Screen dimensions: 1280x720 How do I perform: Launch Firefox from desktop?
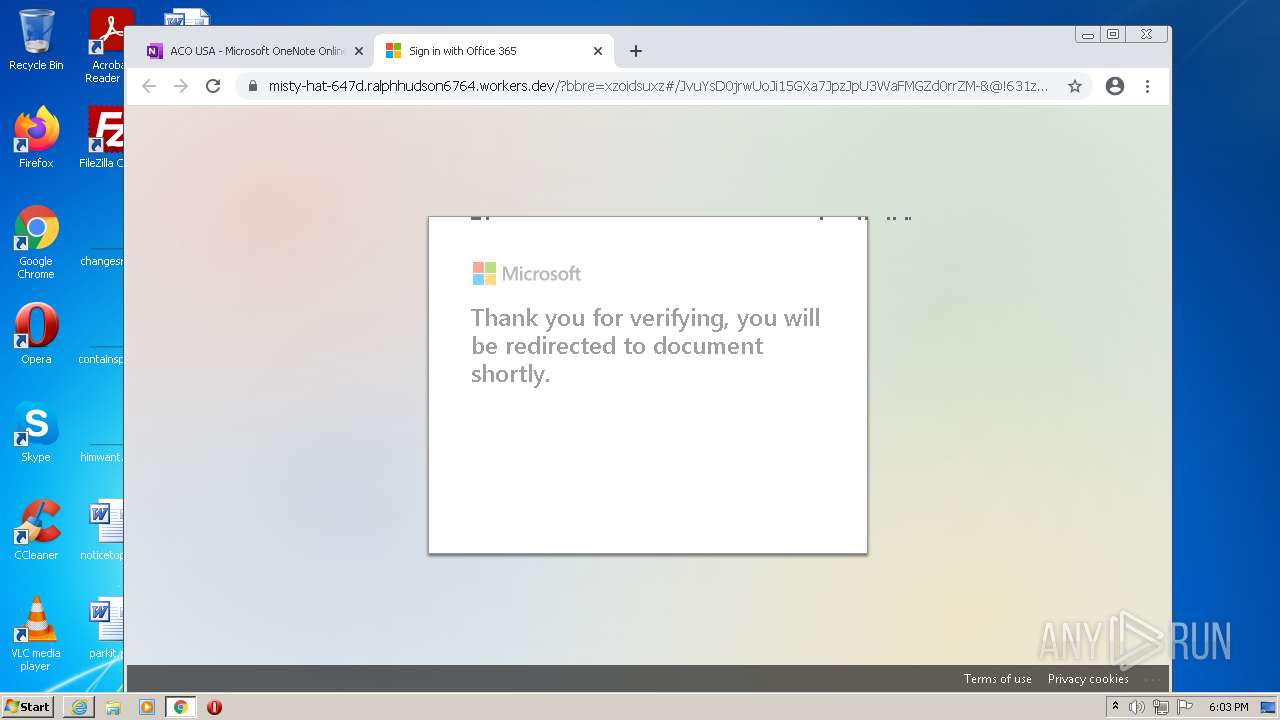(36, 137)
